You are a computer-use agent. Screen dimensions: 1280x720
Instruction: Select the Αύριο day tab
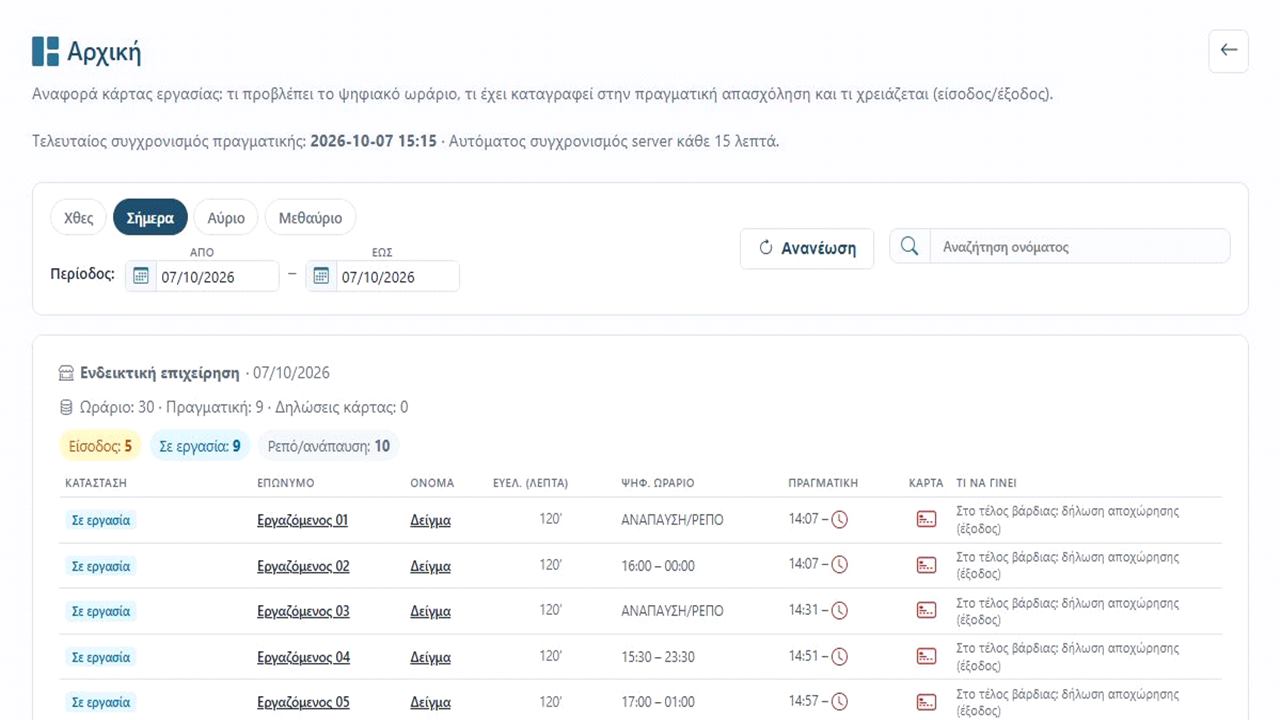[x=226, y=218]
